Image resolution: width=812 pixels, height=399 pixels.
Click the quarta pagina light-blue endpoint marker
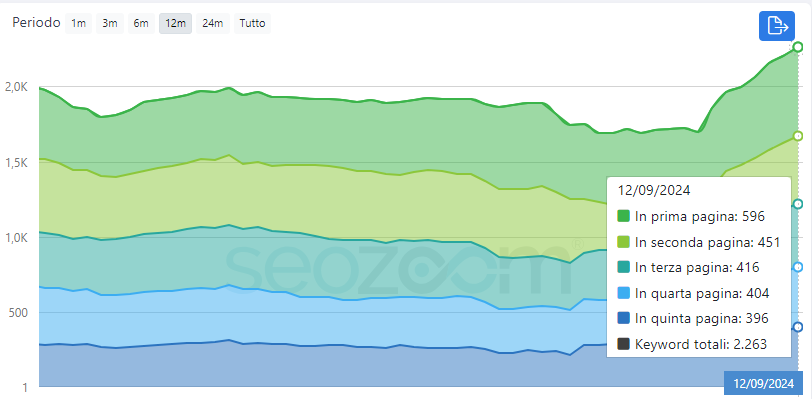click(798, 267)
